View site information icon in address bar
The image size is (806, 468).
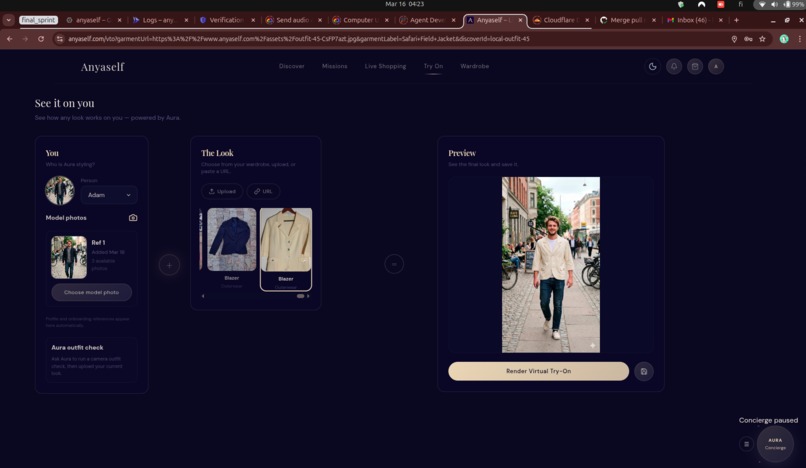click(60, 39)
